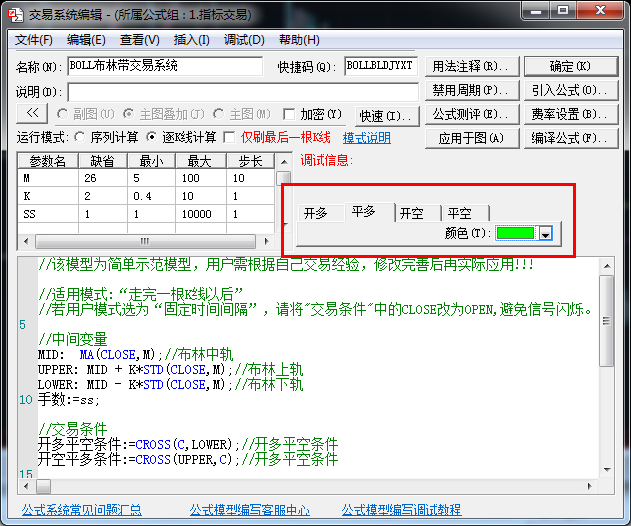Click the code editor scroll-down arrow
631x526 pixels.
point(606,469)
